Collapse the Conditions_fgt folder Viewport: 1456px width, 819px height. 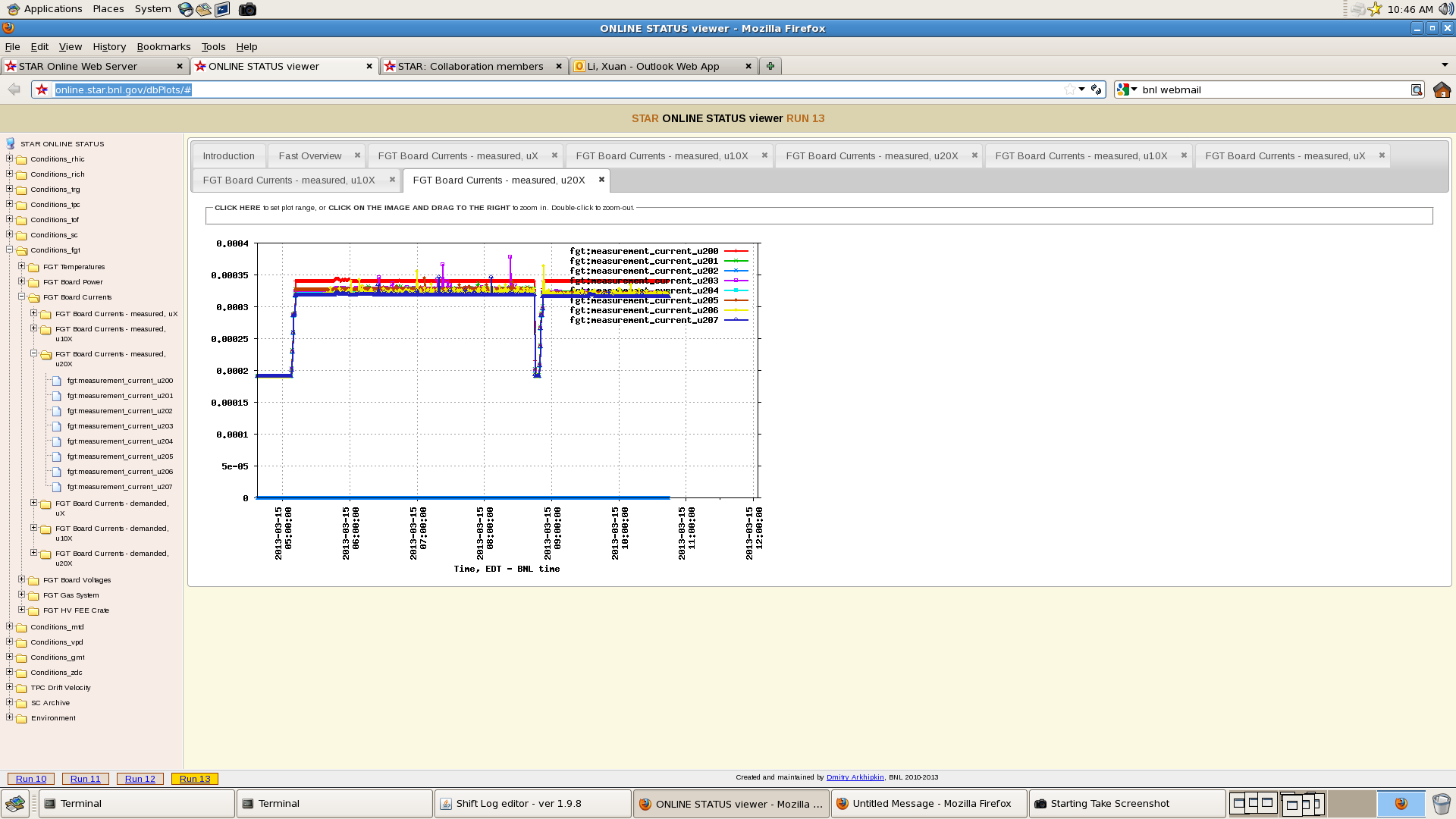click(x=9, y=249)
